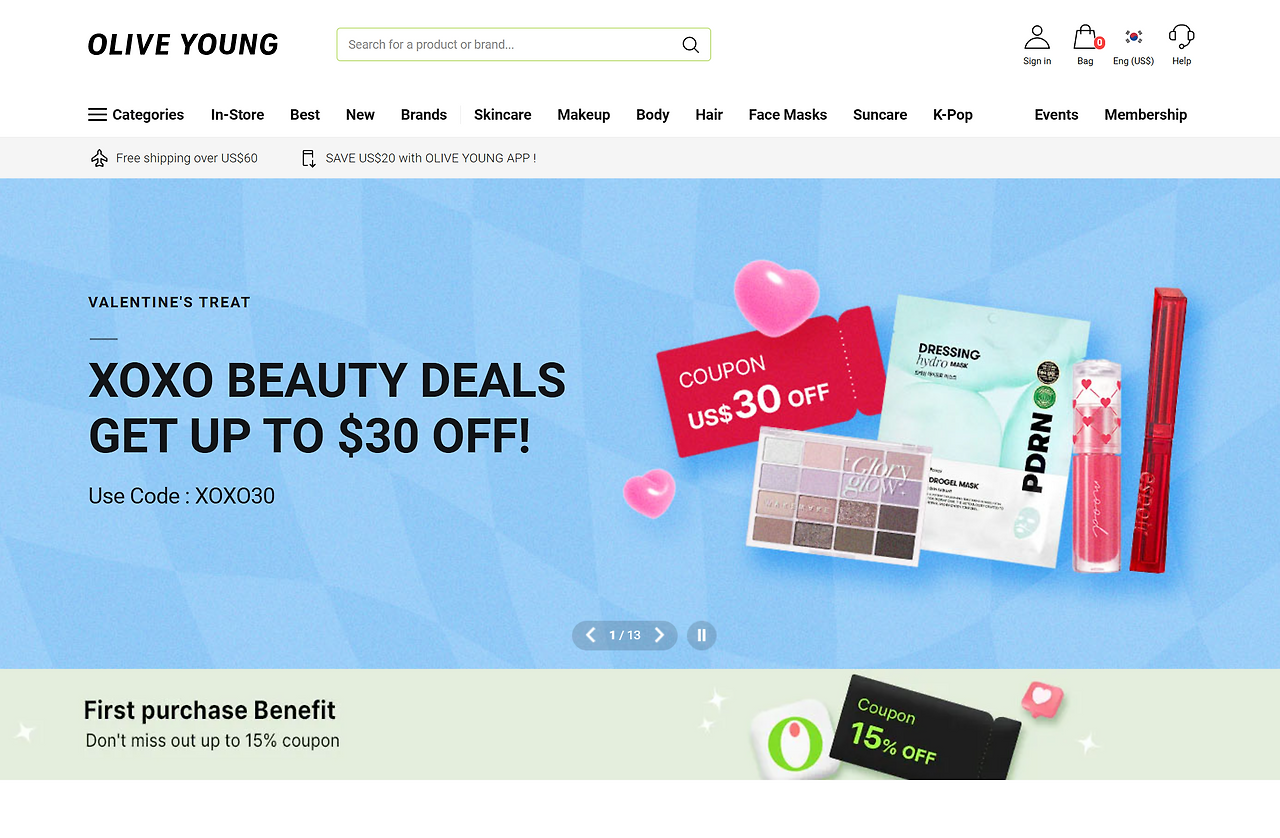Open the Face Masks category
The width and height of the screenshot is (1280, 838).
click(788, 115)
